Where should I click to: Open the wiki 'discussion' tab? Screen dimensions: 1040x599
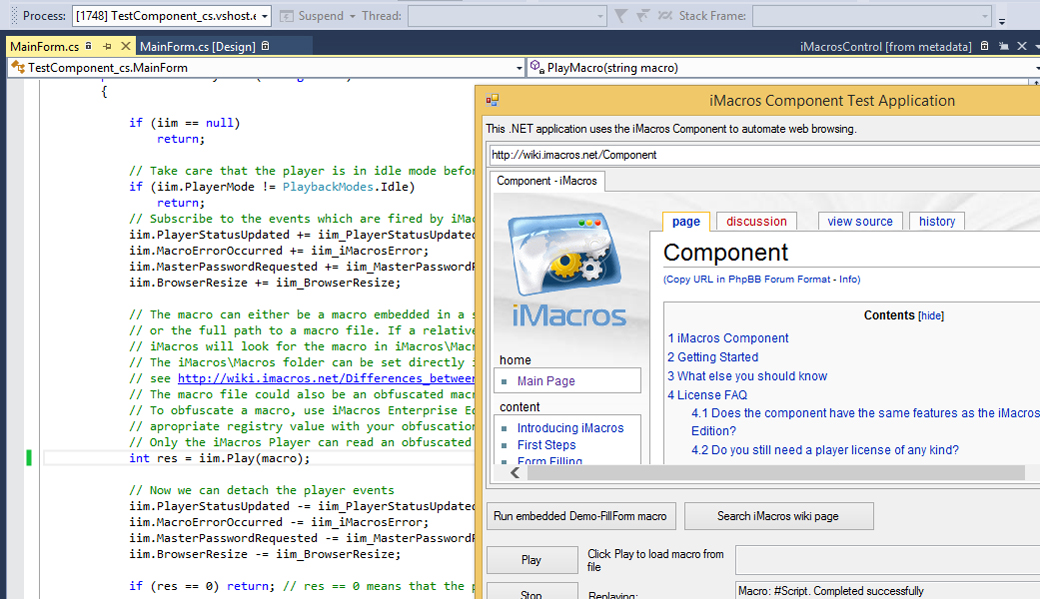coord(756,222)
